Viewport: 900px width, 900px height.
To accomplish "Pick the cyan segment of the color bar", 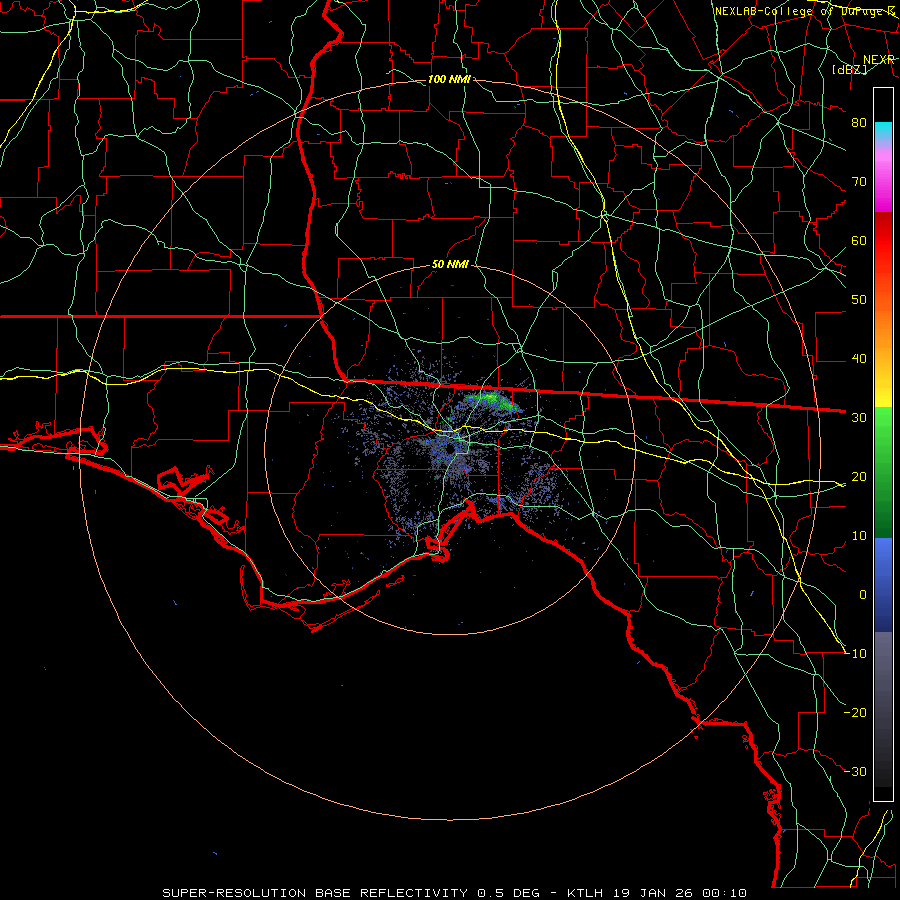I will click(x=883, y=132).
